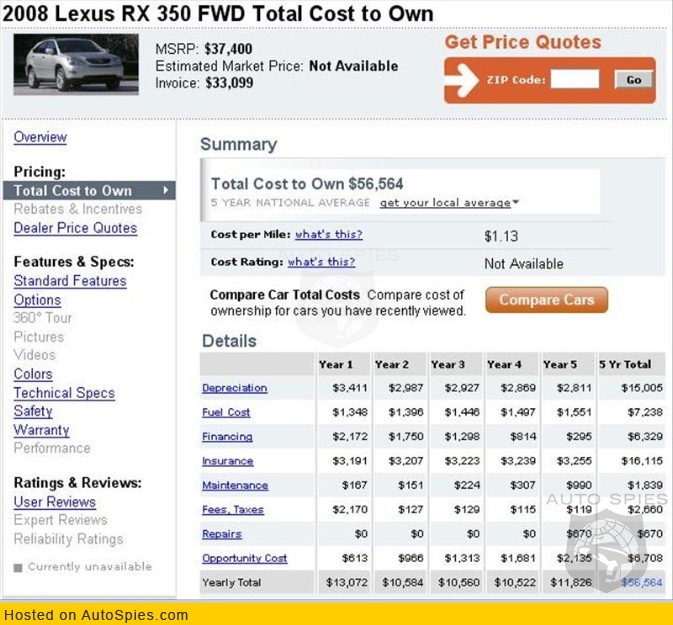Click the white arrow icon beside ZIP Code

click(461, 80)
